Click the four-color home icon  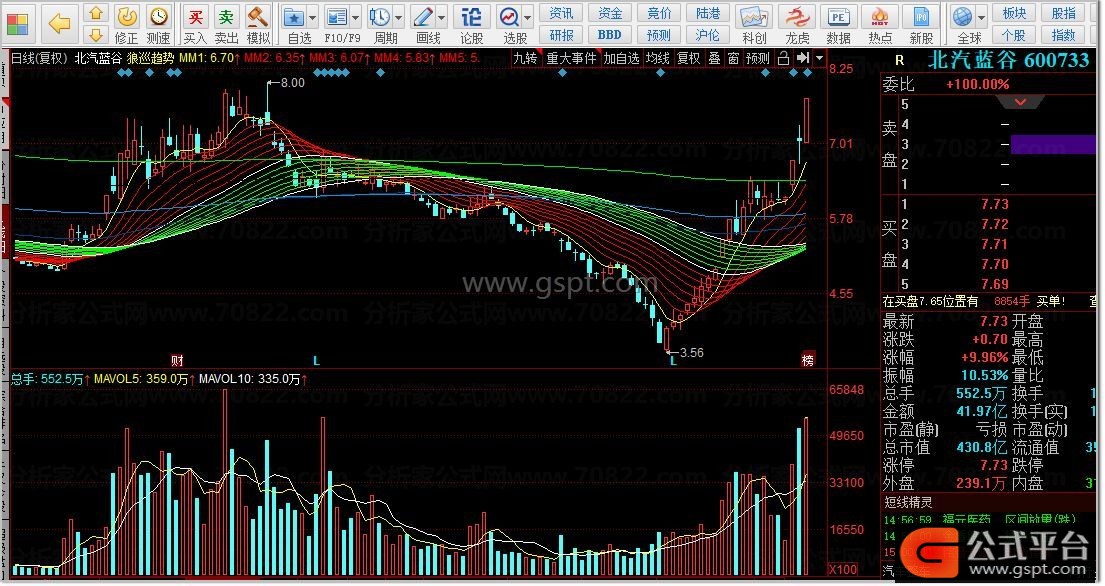click(17, 23)
